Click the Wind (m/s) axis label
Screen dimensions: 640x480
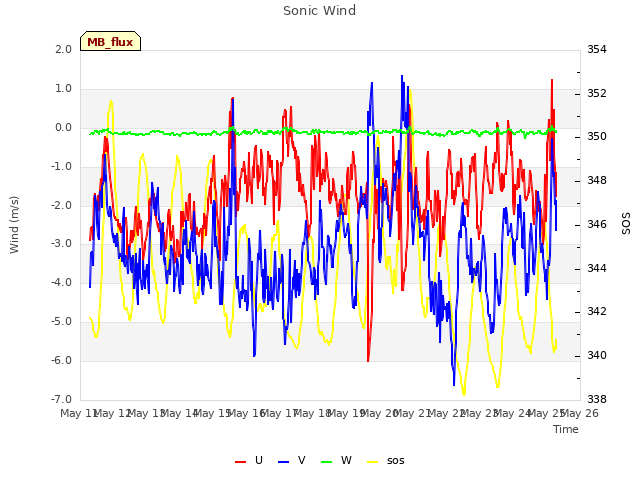pyautogui.click(x=14, y=225)
